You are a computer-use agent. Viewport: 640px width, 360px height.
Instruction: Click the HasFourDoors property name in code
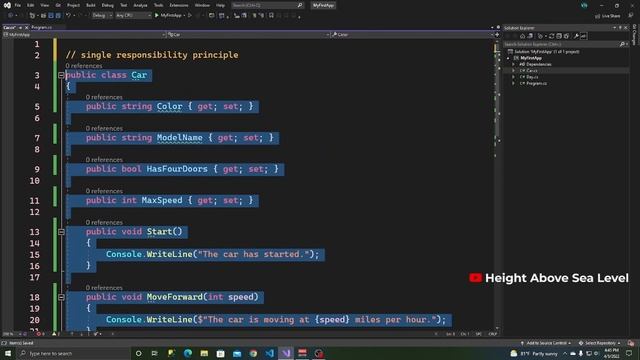tap(177, 169)
